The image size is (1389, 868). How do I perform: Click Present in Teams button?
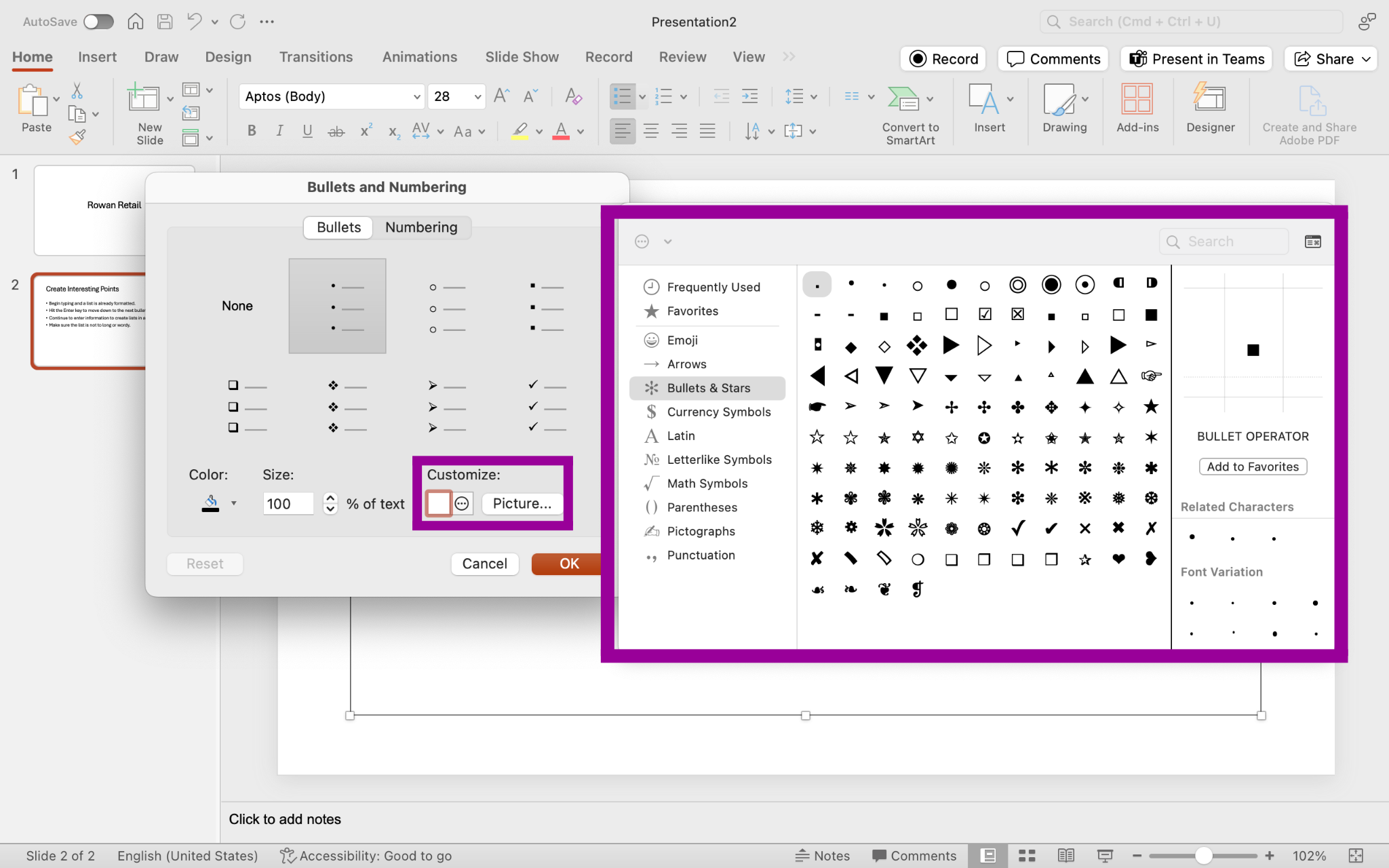pos(1196,59)
